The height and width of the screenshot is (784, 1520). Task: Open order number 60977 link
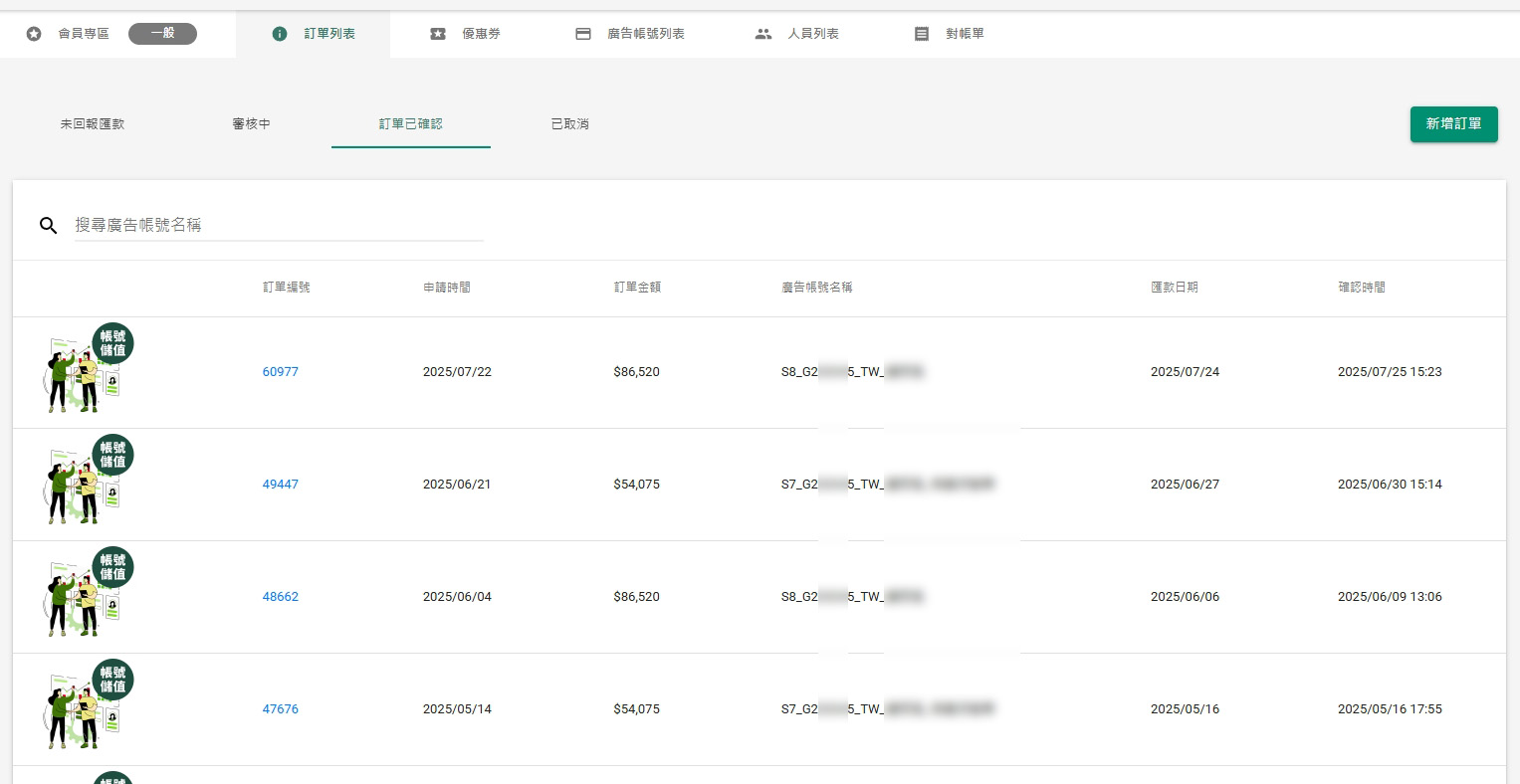(281, 372)
